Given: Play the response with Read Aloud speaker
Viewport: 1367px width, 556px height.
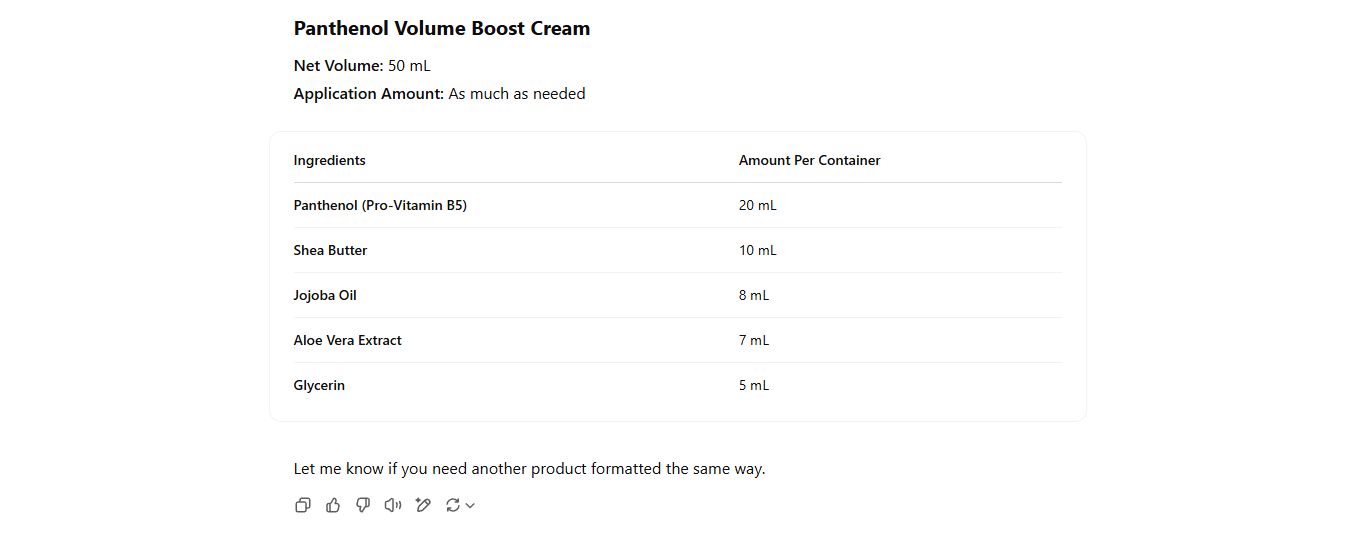Looking at the screenshot, I should (393, 506).
